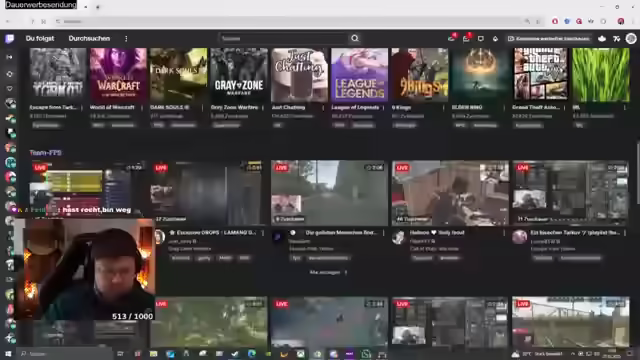Switch to the Du folgst tab

pyautogui.click(x=40, y=38)
